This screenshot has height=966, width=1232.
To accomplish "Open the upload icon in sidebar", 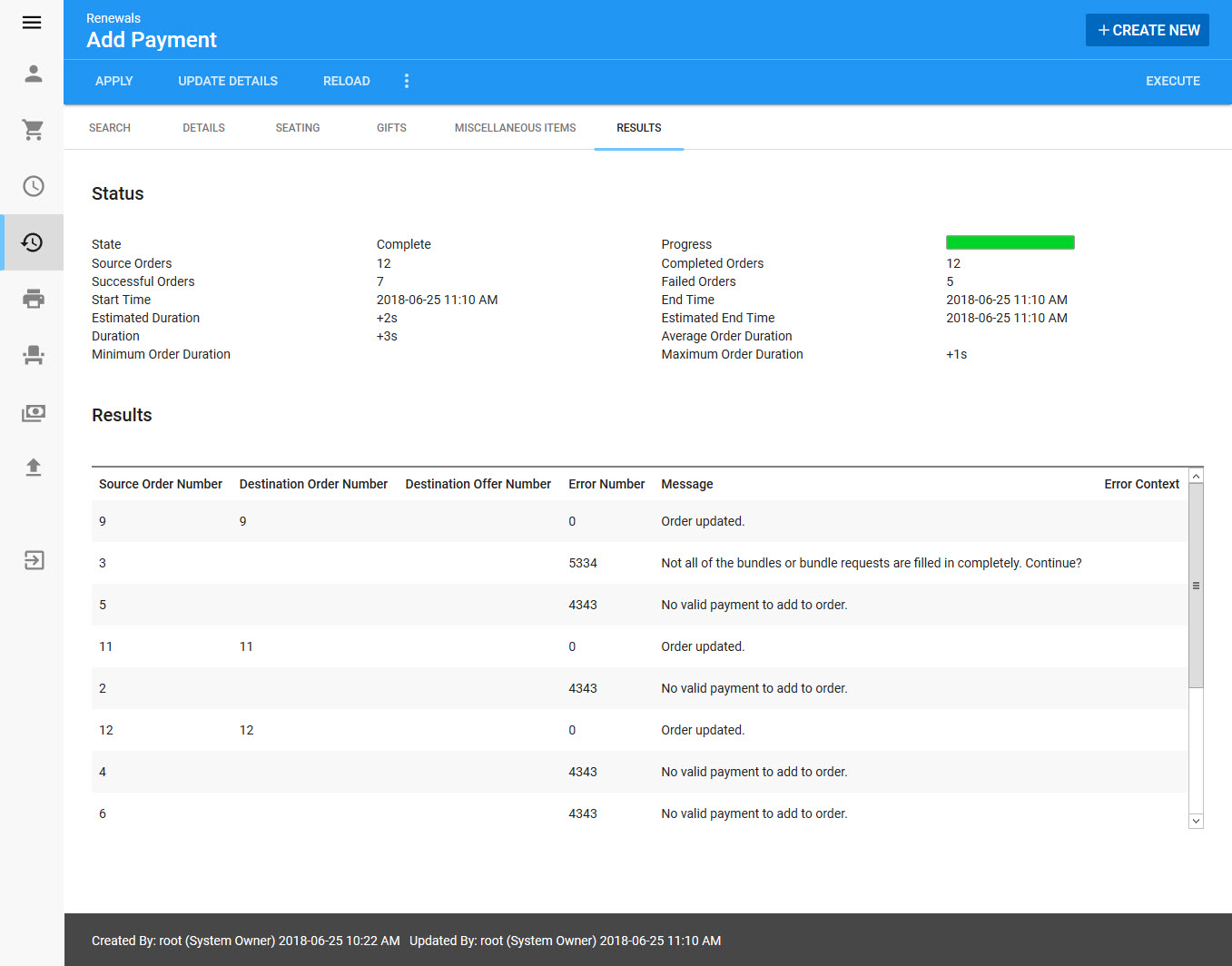I will coord(34,467).
